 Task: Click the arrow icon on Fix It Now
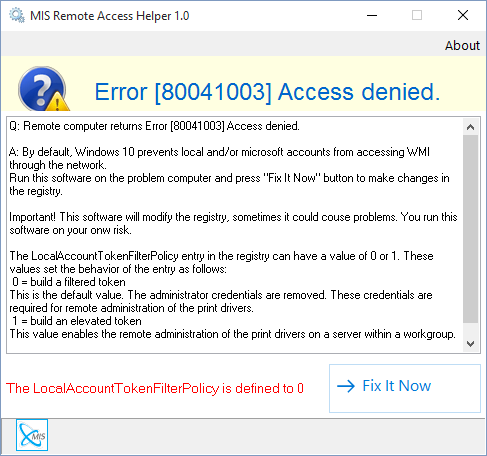pyautogui.click(x=346, y=386)
